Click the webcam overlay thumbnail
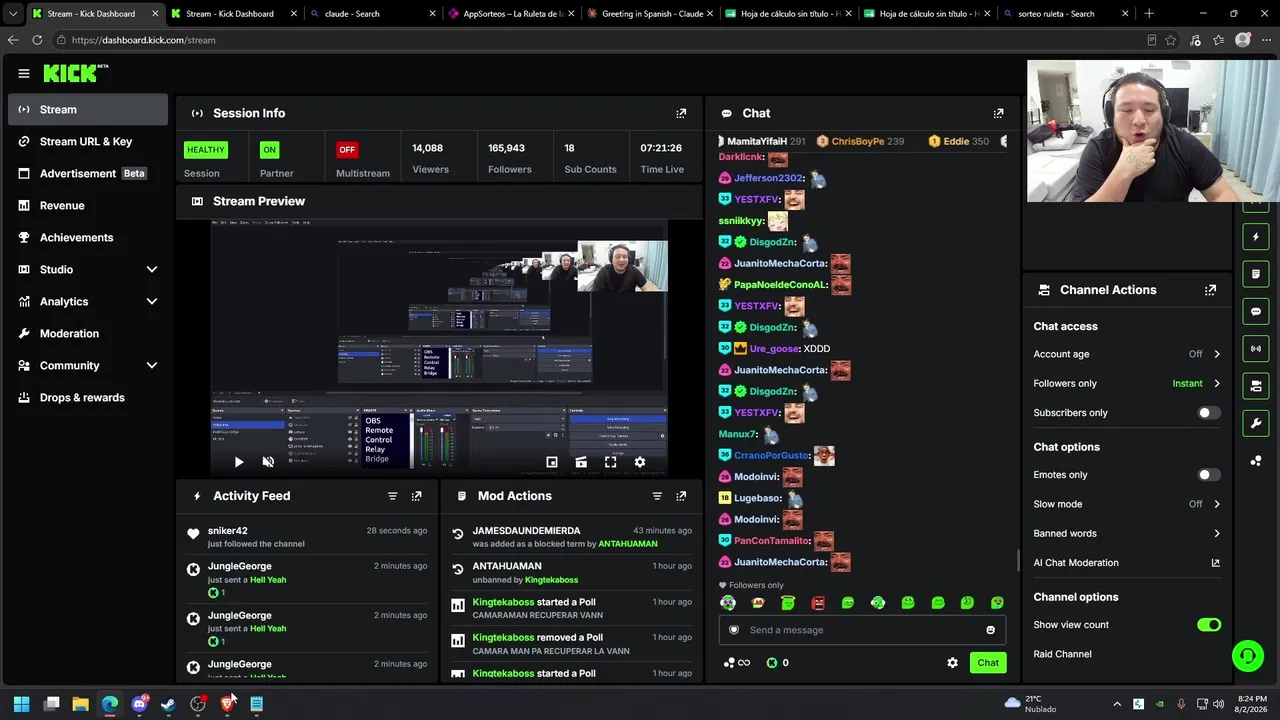Viewport: 1280px width, 720px height. pos(1153,131)
